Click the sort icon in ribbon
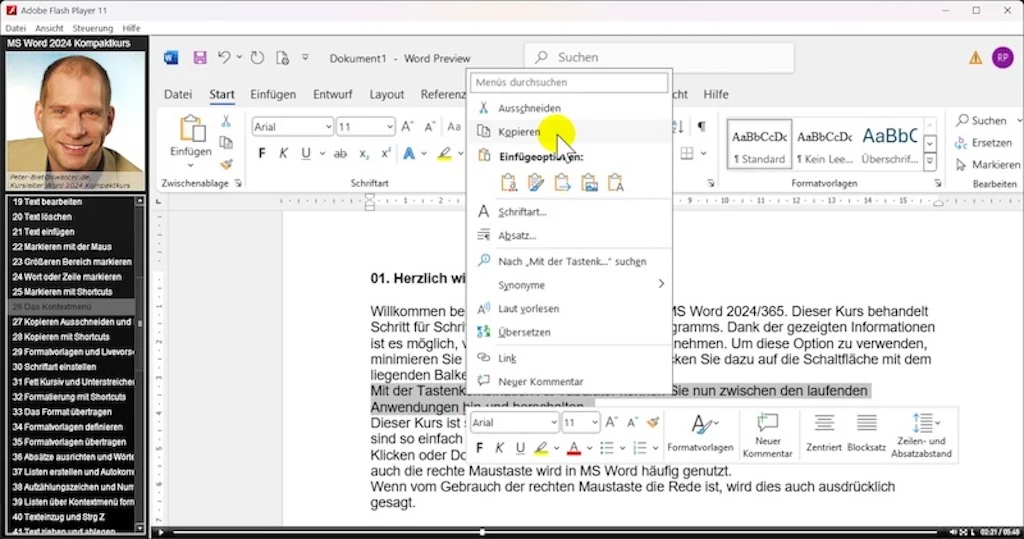 [679, 127]
